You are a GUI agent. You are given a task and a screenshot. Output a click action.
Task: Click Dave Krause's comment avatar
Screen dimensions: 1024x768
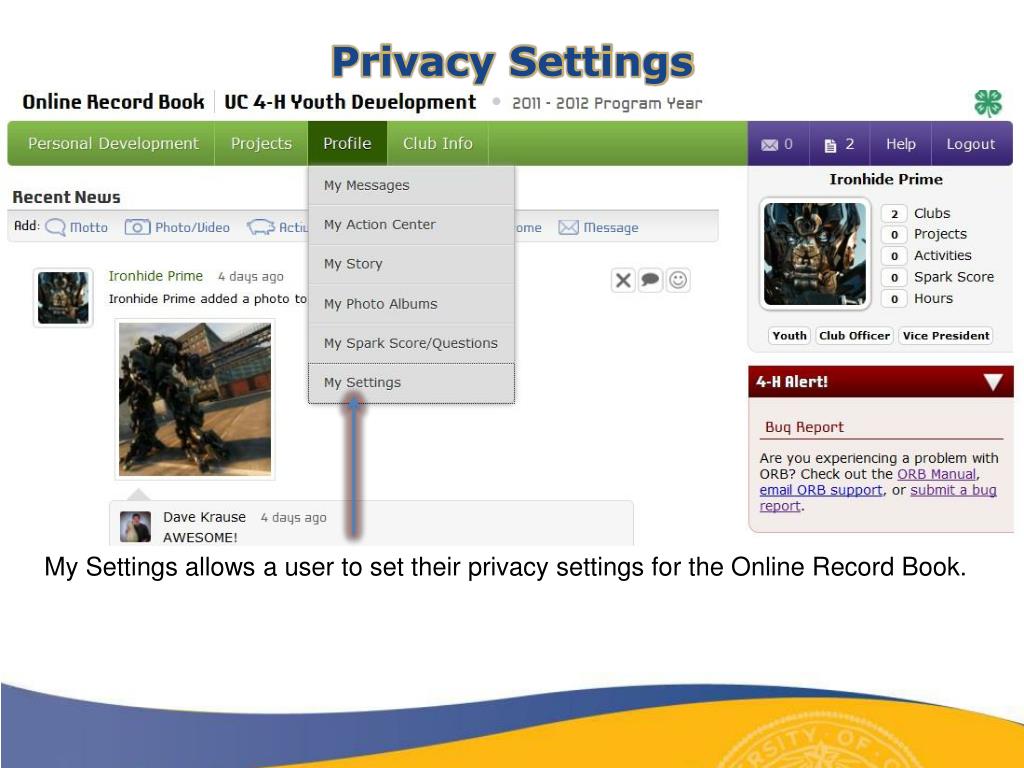136,526
